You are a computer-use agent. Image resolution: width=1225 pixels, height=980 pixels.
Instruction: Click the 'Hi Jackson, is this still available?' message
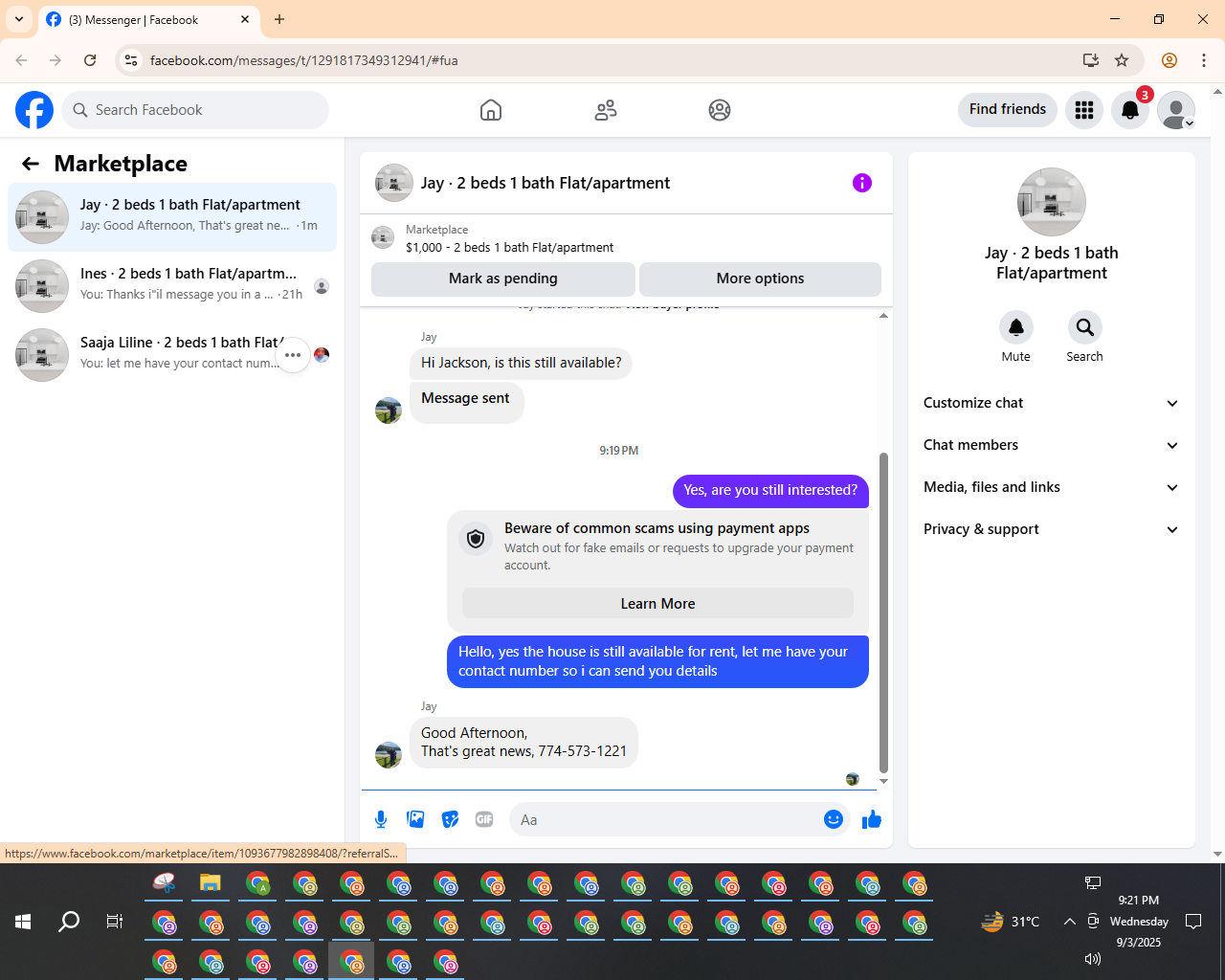coord(522,363)
